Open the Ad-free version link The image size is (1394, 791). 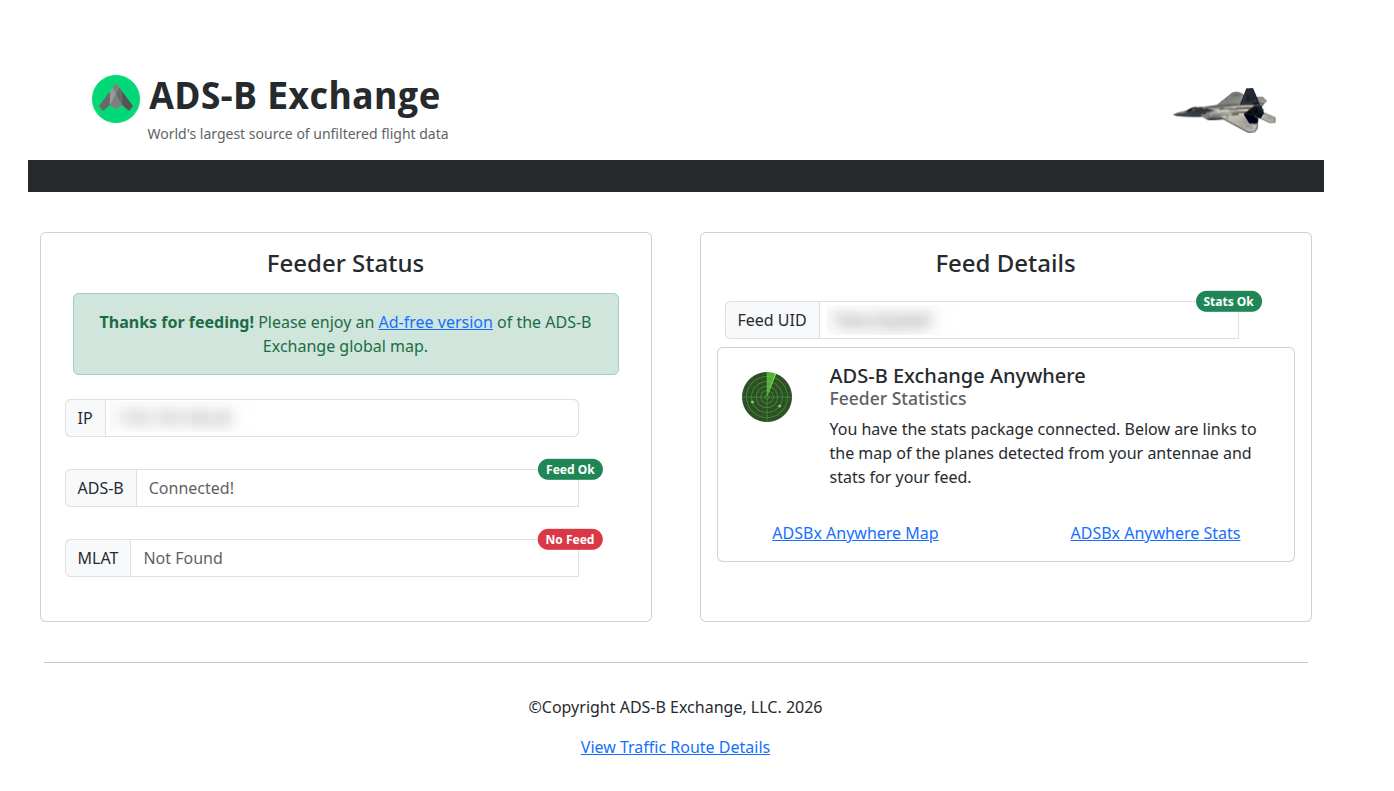(x=435, y=322)
